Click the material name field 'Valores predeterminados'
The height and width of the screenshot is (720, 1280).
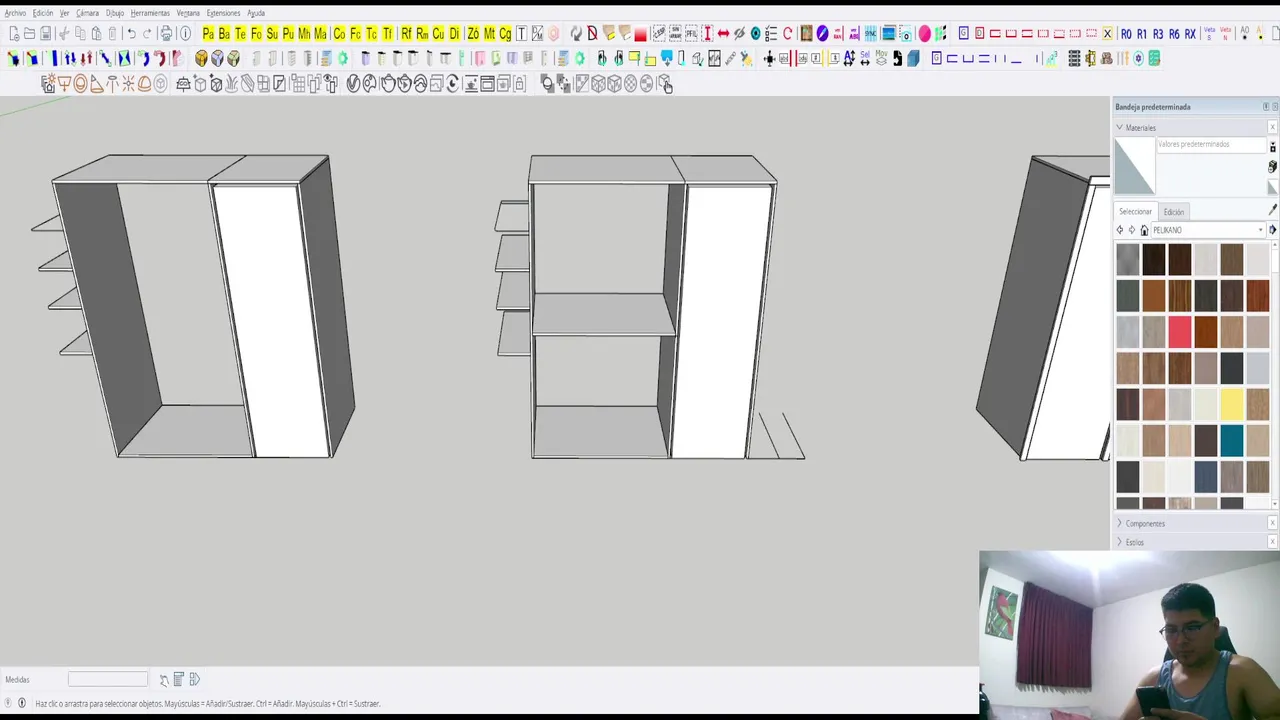[x=1212, y=145]
